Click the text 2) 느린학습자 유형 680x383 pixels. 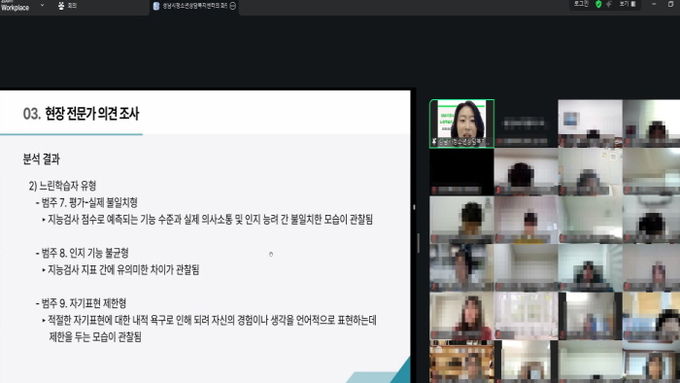point(62,186)
